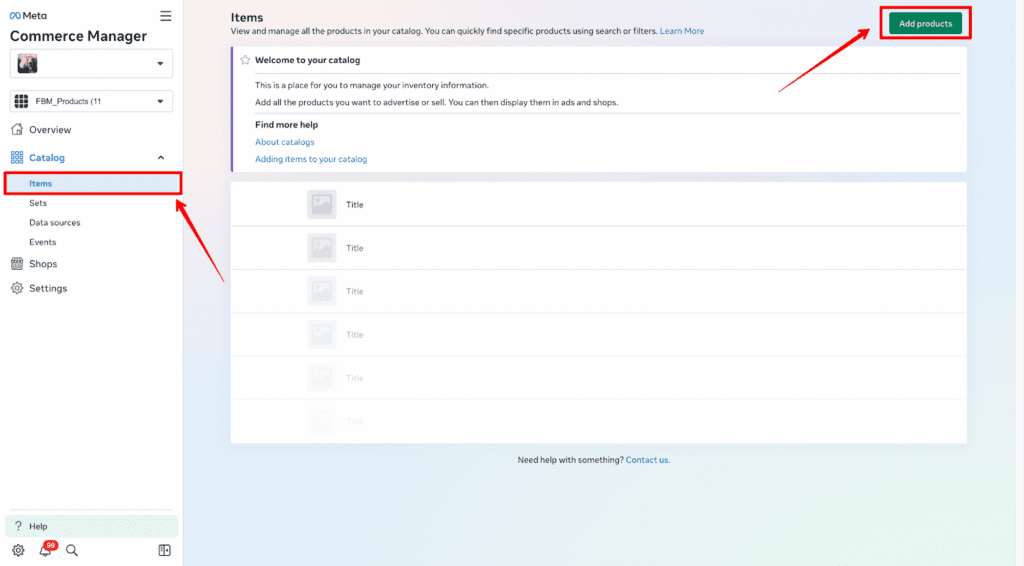
Task: Click the Meta logo
Action: [x=28, y=16]
